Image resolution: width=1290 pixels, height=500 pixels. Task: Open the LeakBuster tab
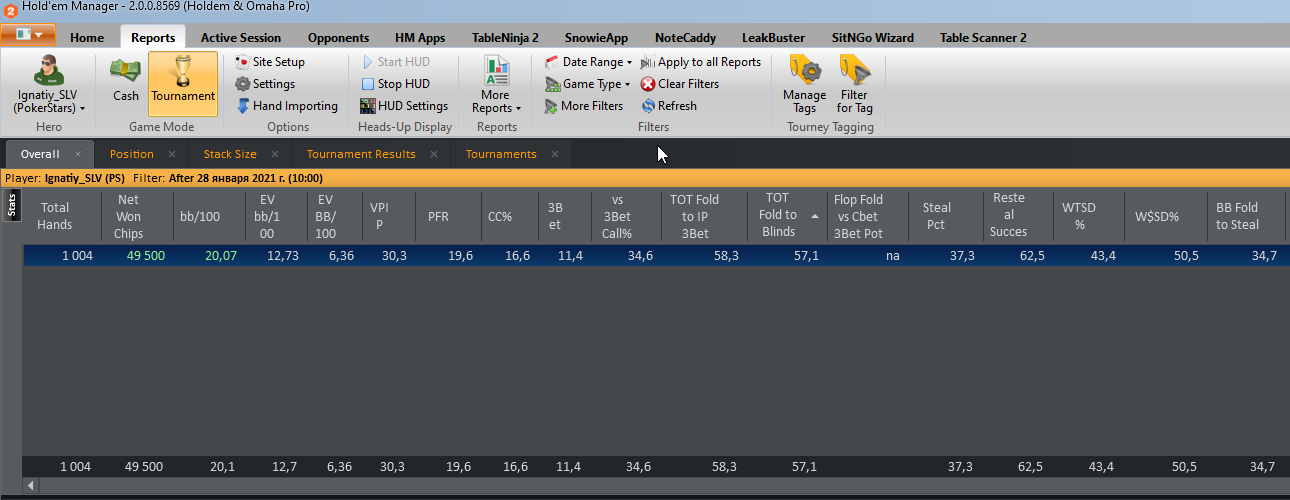[773, 38]
